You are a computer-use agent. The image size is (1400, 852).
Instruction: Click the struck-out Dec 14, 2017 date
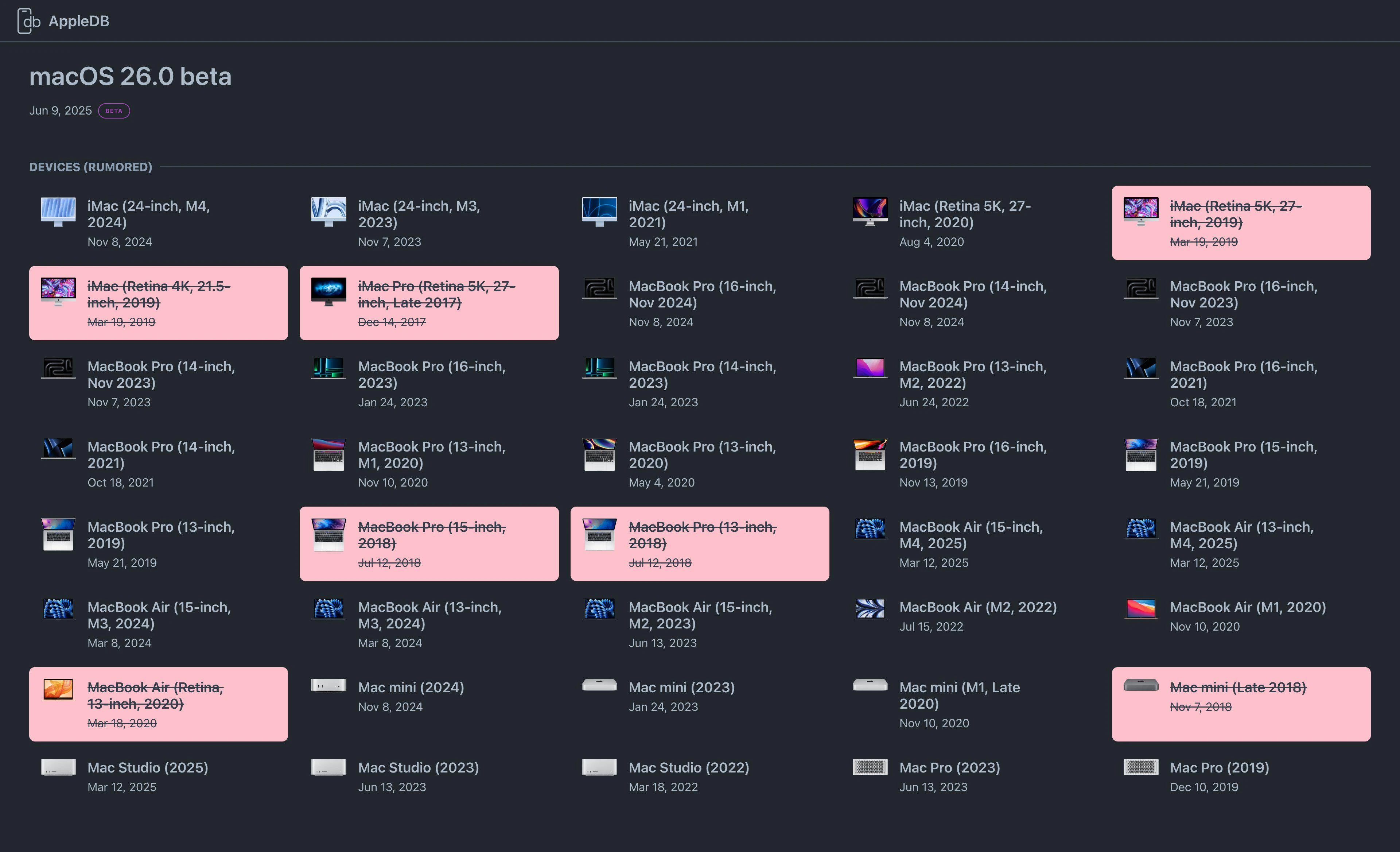point(392,322)
